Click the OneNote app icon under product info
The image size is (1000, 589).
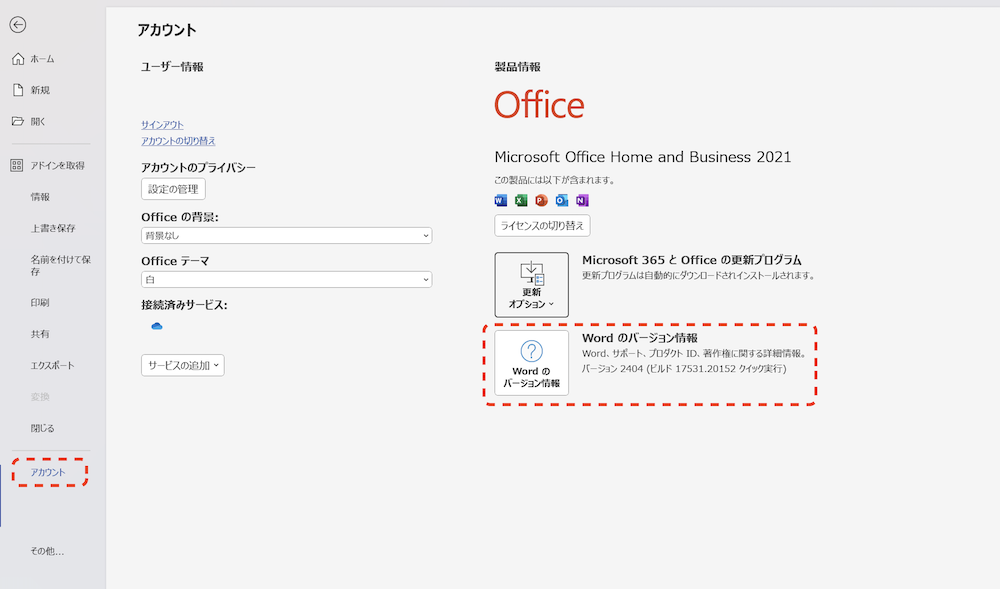pyautogui.click(x=582, y=200)
